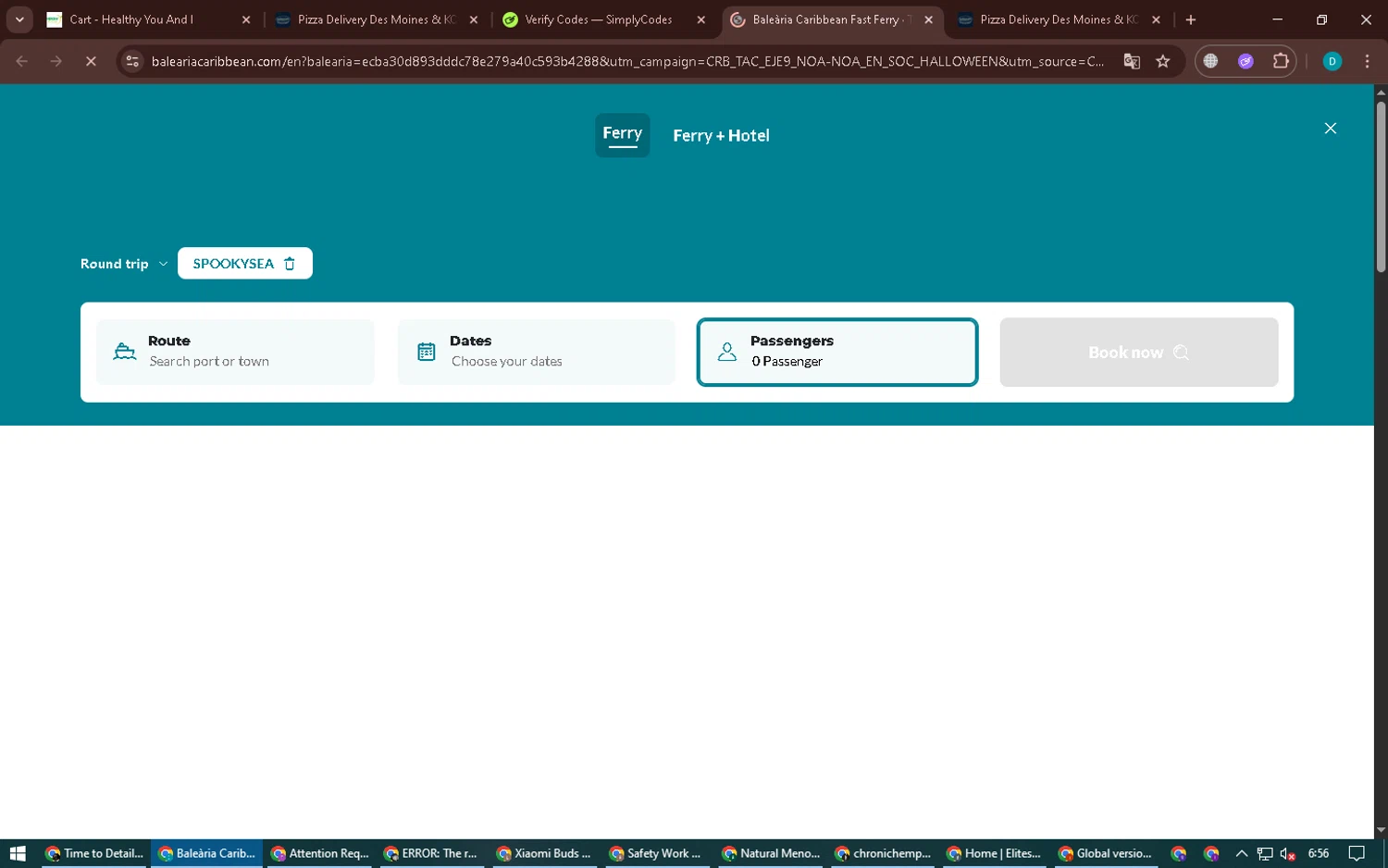Switch to Cart - Healthy You And I tab

148,19
